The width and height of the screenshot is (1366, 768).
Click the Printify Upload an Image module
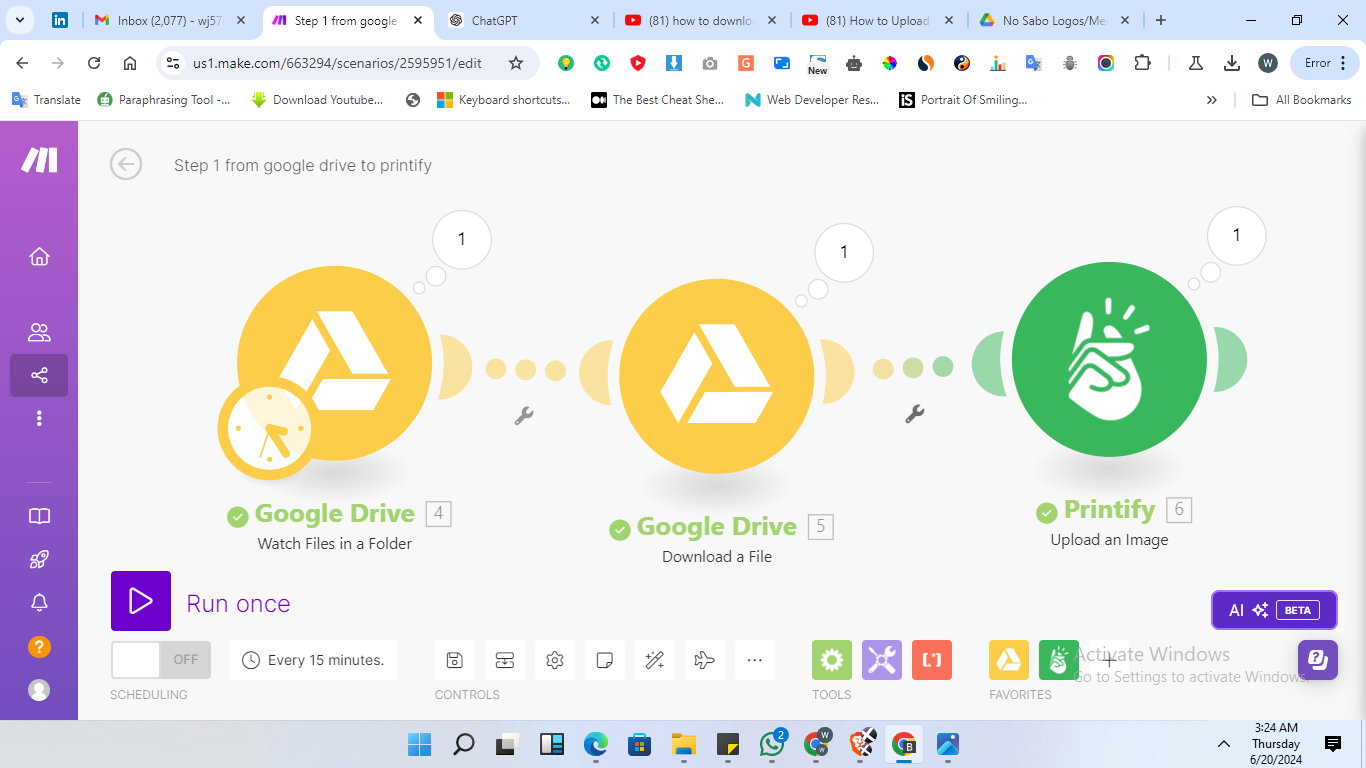click(x=1109, y=359)
